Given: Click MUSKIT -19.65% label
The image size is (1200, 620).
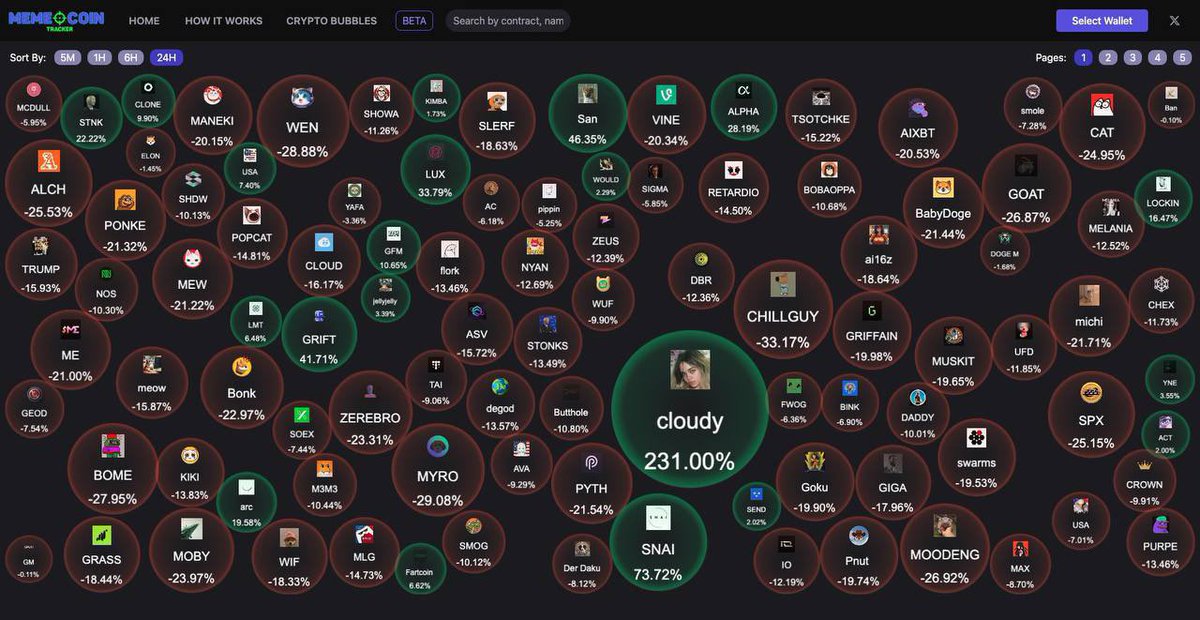Looking at the screenshot, I should [x=953, y=371].
